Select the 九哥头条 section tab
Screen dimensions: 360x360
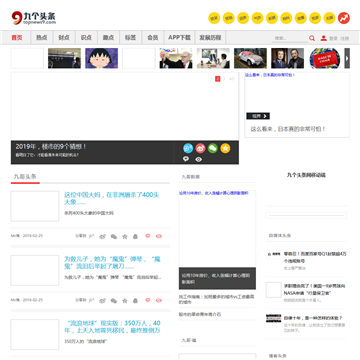pyautogui.click(x=25, y=177)
